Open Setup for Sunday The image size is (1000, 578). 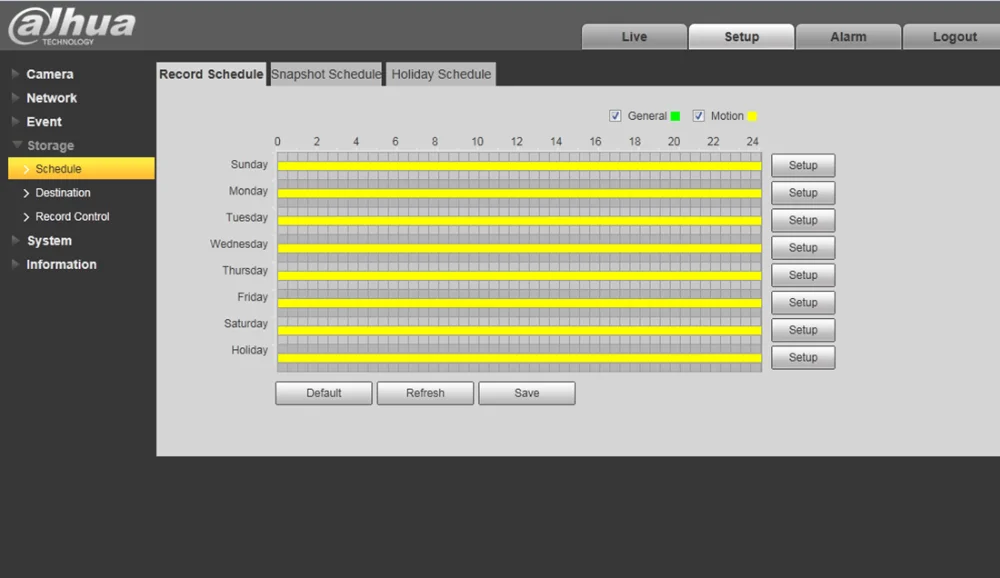tap(803, 165)
